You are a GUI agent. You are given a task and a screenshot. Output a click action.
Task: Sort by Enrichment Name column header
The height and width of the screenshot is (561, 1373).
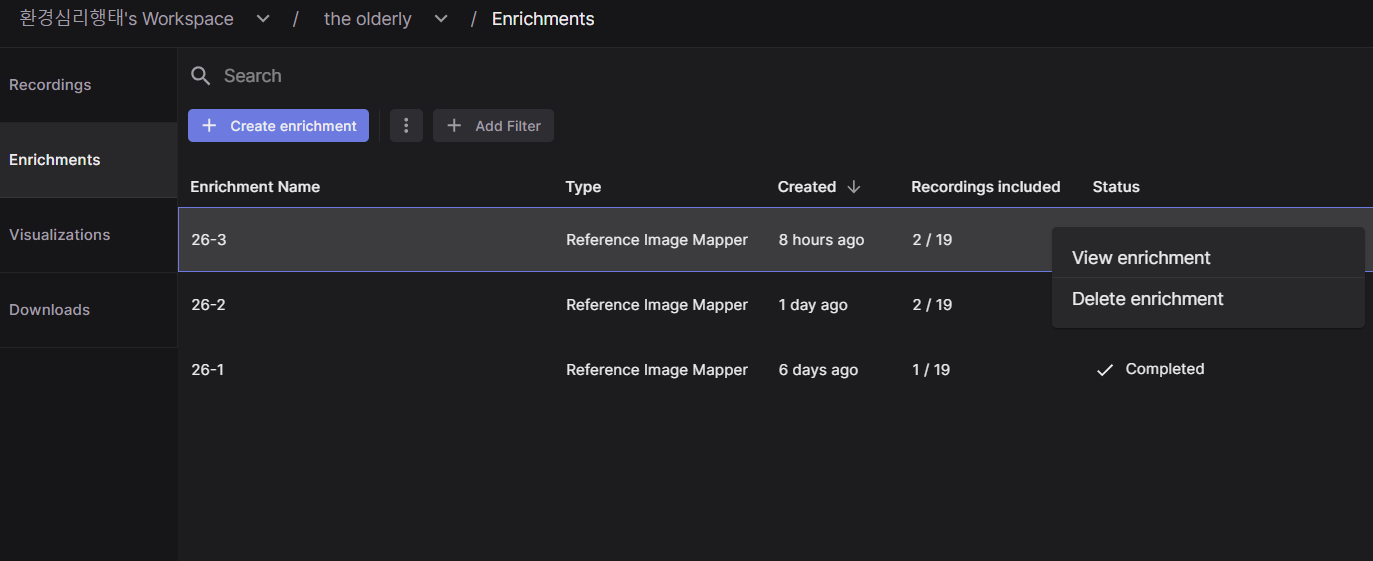click(x=255, y=187)
